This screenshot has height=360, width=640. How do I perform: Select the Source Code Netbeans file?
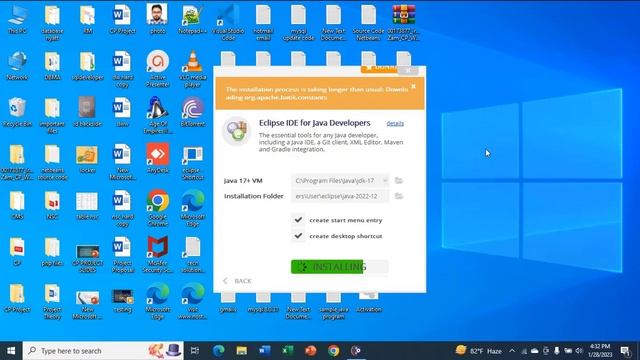[x=368, y=22]
